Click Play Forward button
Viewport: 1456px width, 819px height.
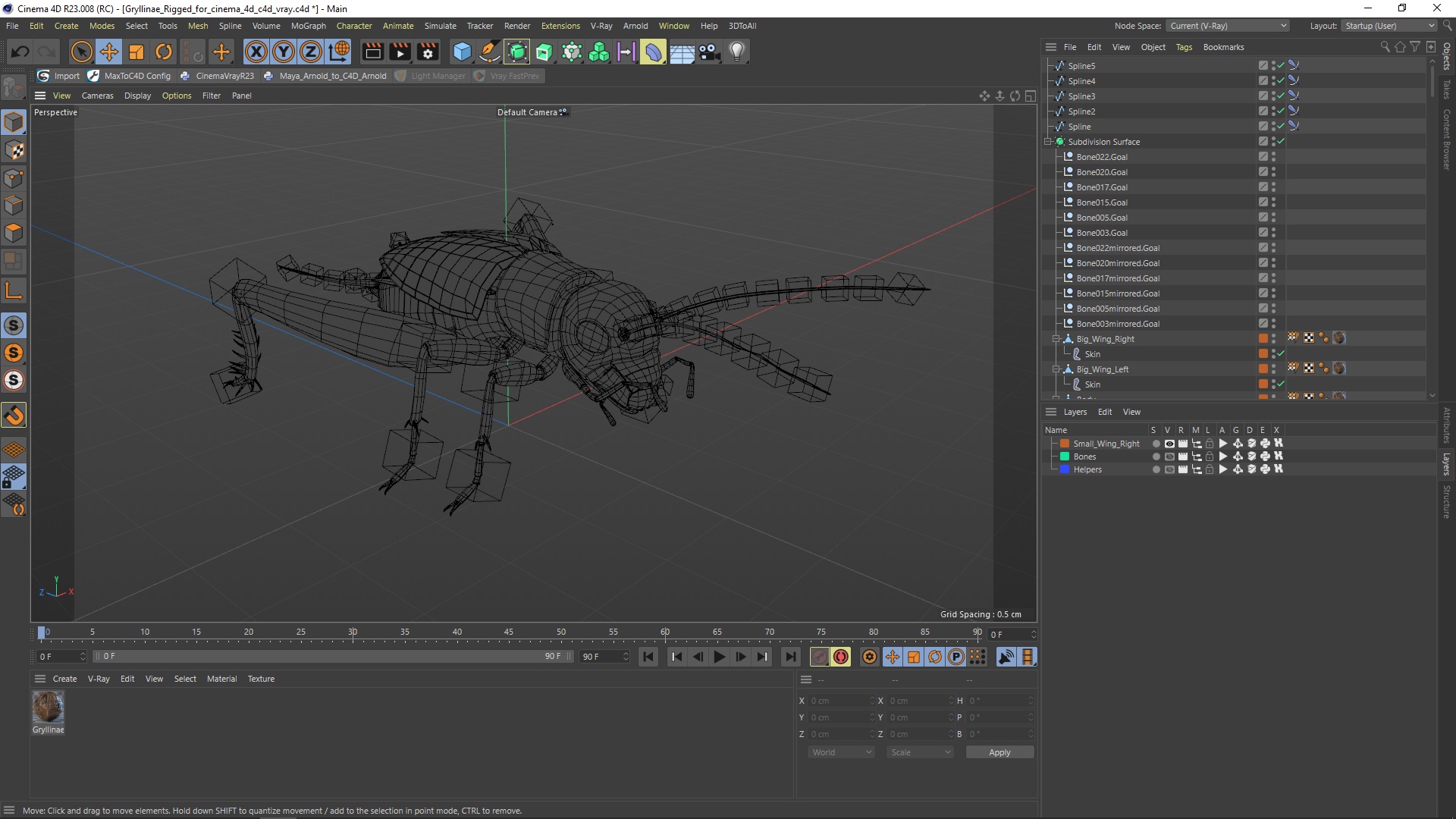tap(720, 657)
